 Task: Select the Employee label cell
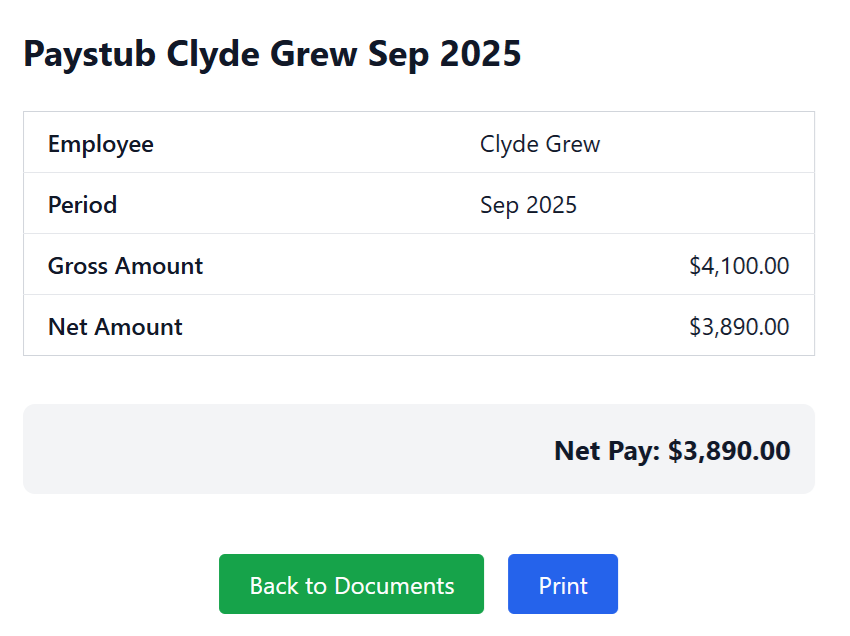pos(101,144)
